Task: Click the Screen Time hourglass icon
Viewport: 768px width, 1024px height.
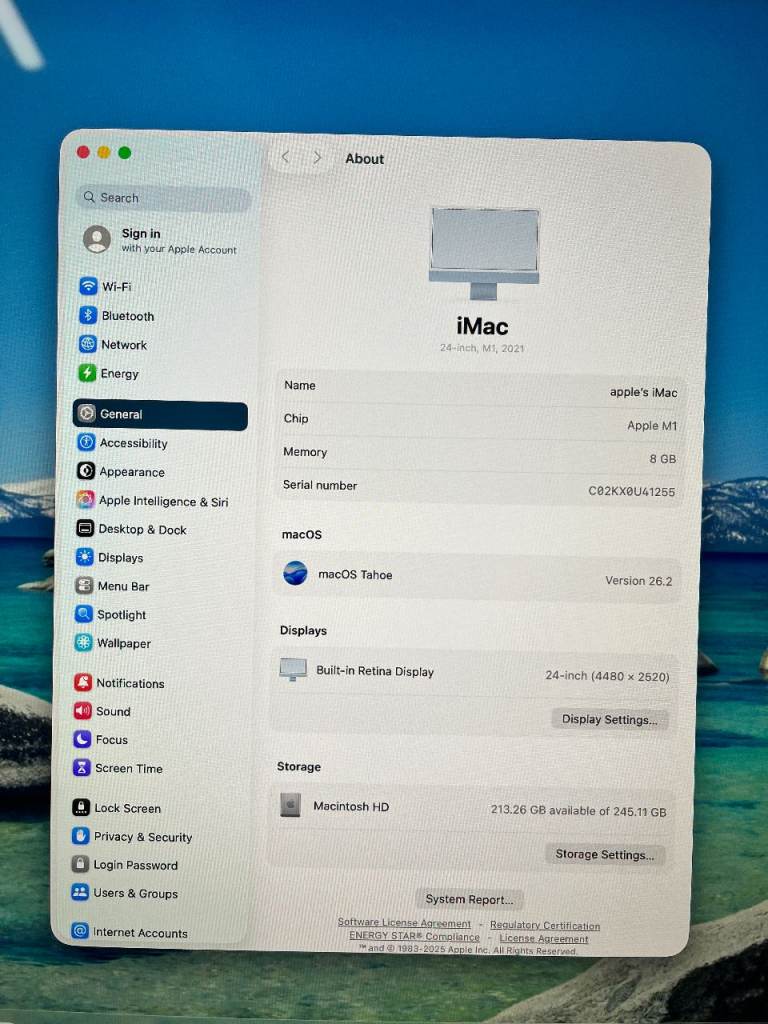Action: coord(82,768)
